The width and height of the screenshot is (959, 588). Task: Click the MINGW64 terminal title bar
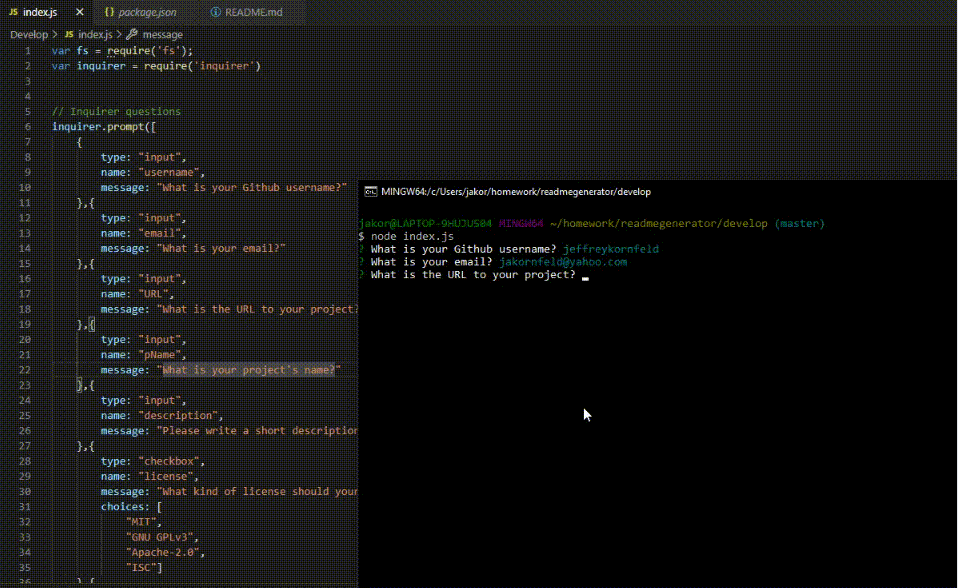tap(516, 191)
